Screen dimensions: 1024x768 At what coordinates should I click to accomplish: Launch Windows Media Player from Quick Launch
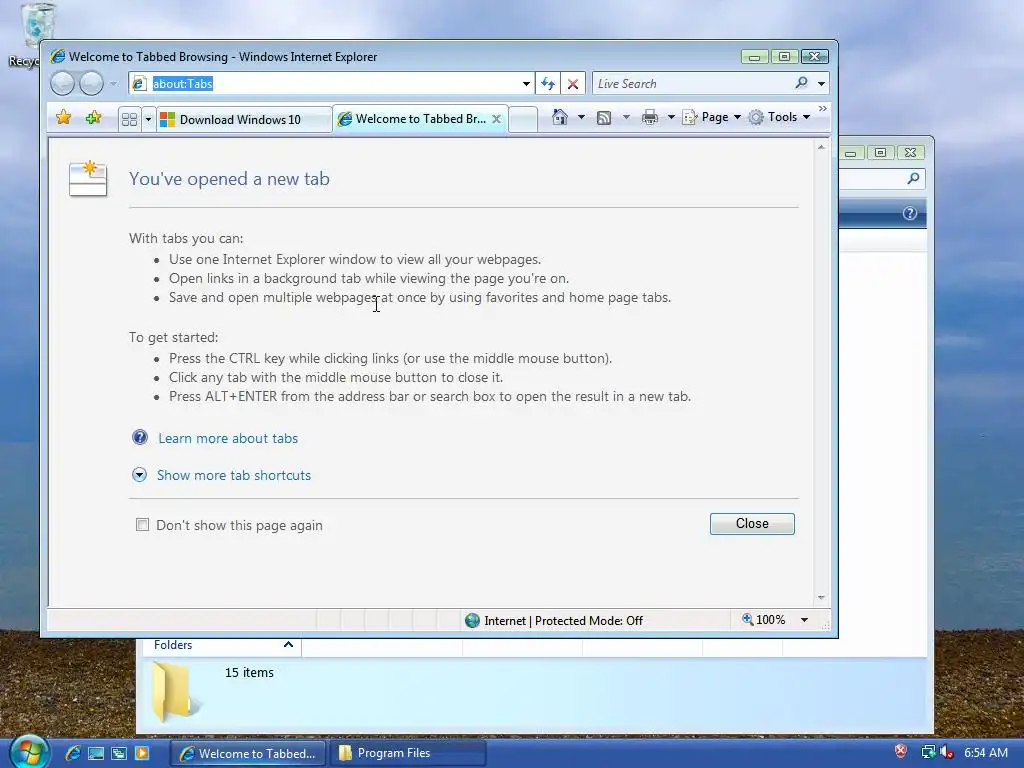click(x=142, y=753)
